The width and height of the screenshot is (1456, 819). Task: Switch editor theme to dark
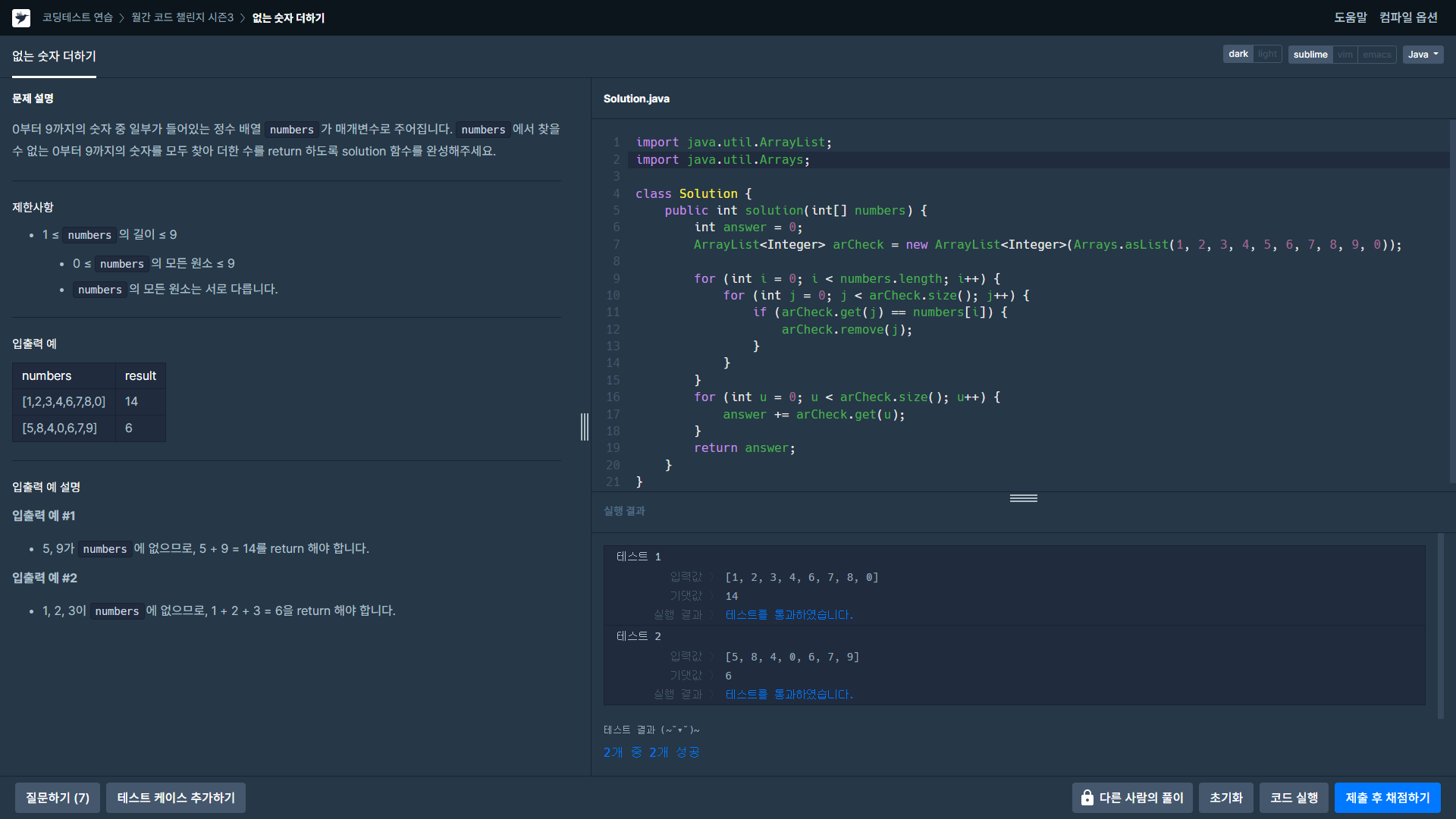click(1238, 54)
